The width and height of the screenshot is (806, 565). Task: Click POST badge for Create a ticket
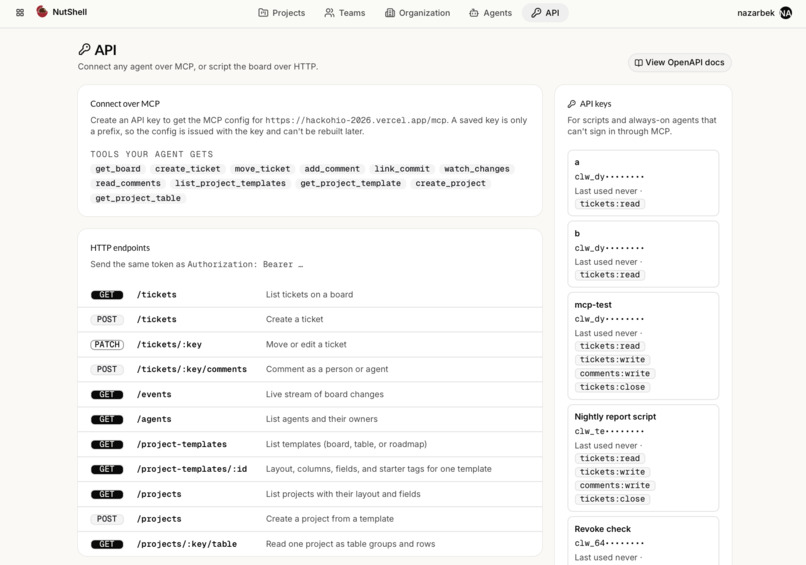click(x=107, y=319)
